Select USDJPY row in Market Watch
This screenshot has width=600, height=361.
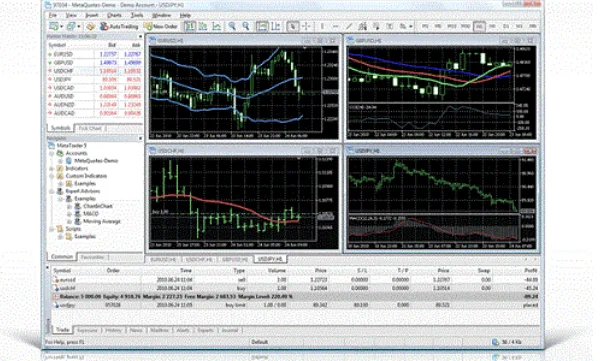[94, 80]
